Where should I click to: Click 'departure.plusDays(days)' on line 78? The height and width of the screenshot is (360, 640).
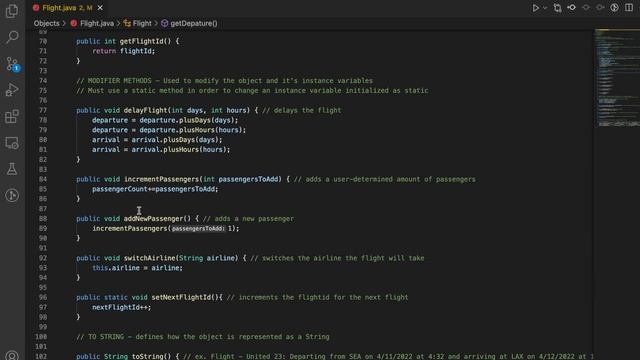click(x=187, y=120)
